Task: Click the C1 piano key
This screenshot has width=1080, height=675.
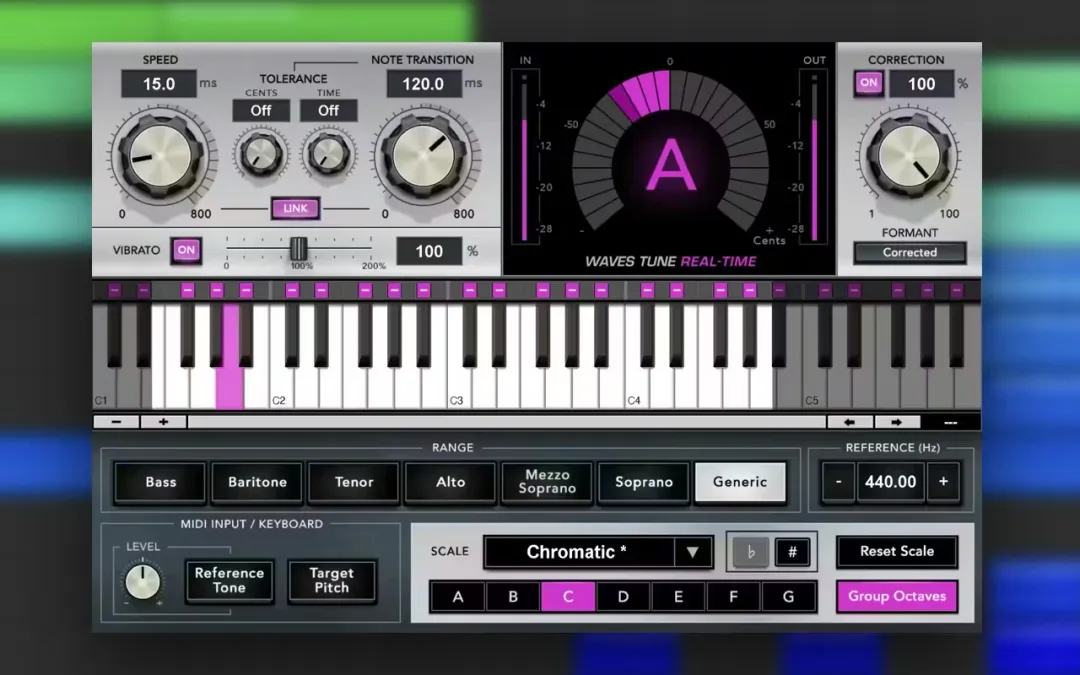Action: point(102,389)
